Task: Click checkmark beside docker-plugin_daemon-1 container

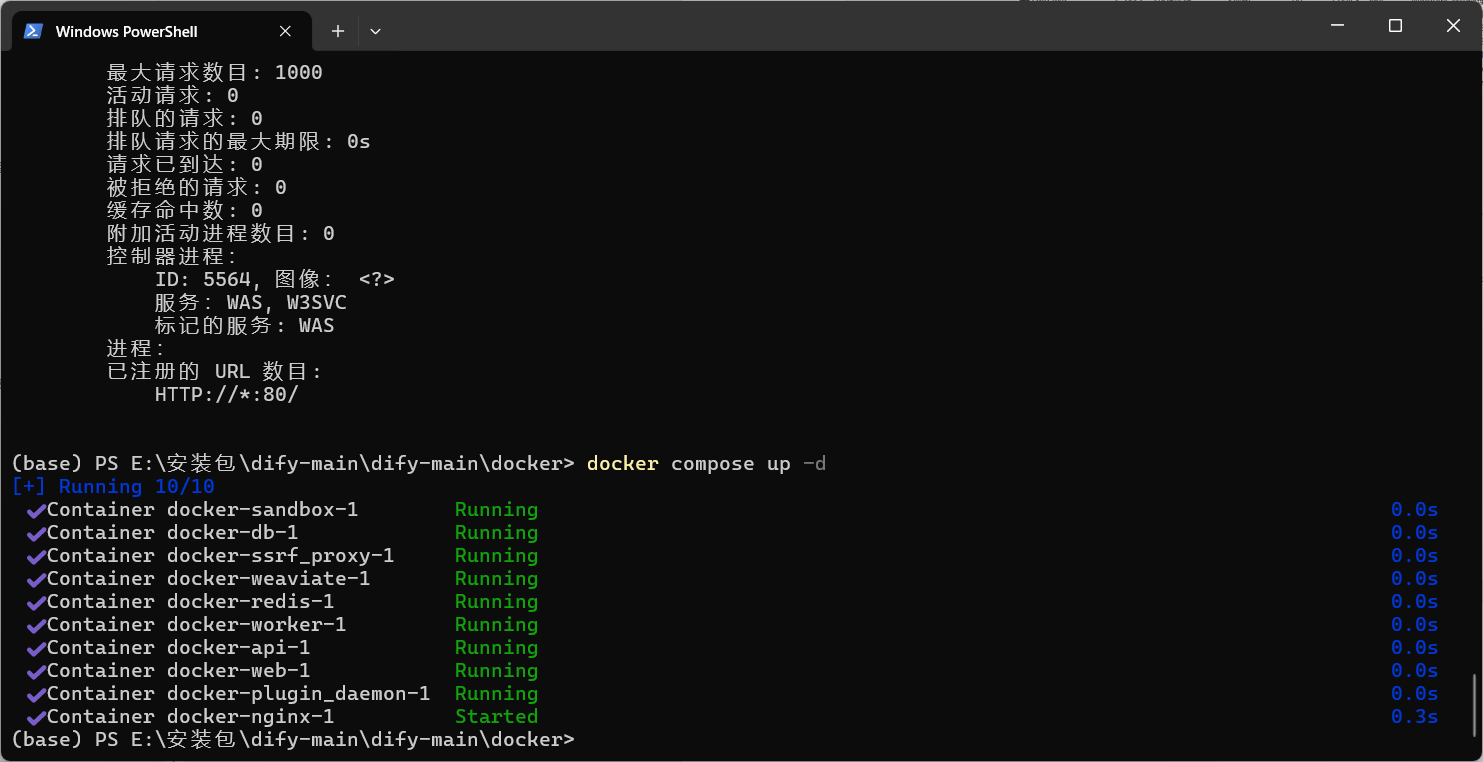Action: pyautogui.click(x=36, y=694)
